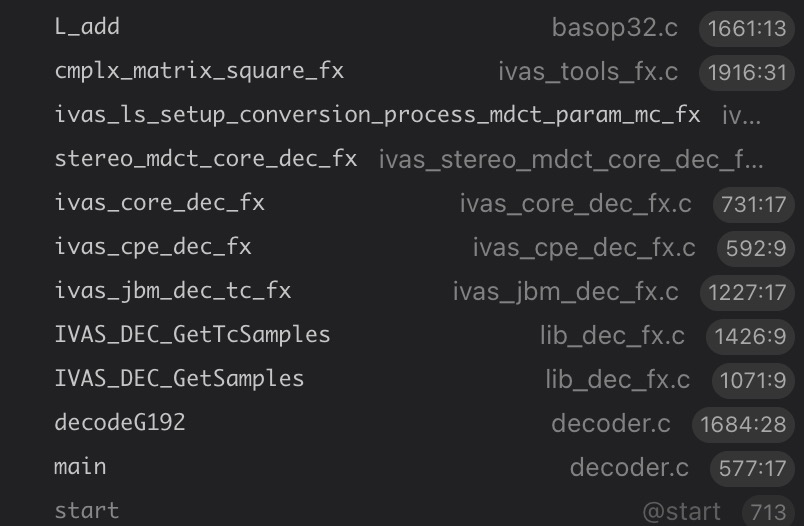Open truncated ivas_stereo_mdct_core_dec_f… file link

(x=571, y=160)
